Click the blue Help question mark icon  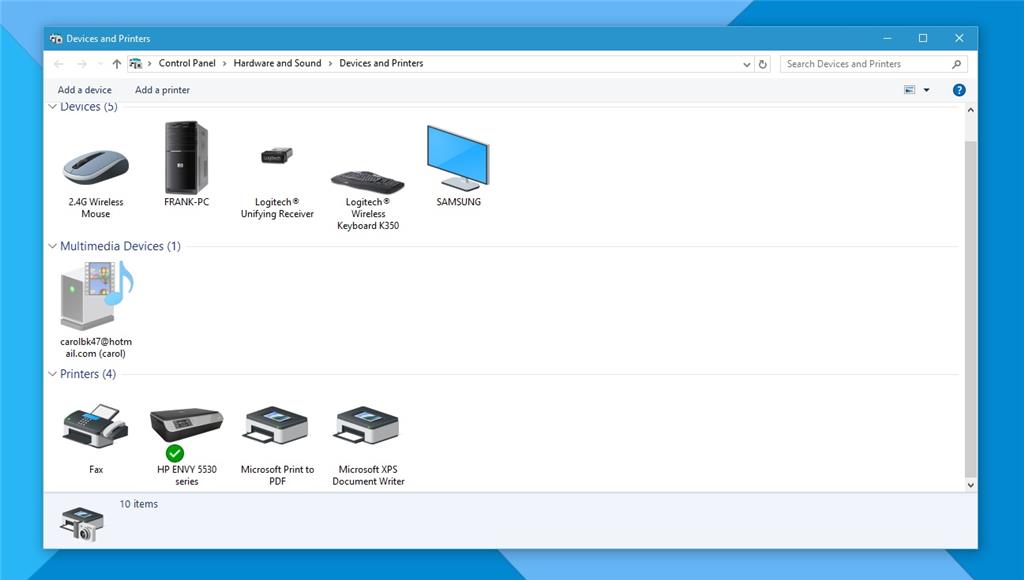click(959, 90)
